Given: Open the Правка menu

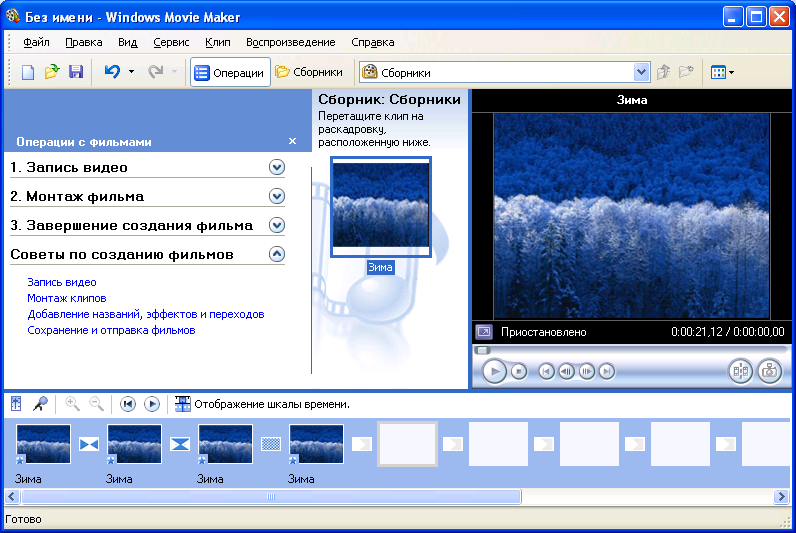Looking at the screenshot, I should [x=84, y=42].
